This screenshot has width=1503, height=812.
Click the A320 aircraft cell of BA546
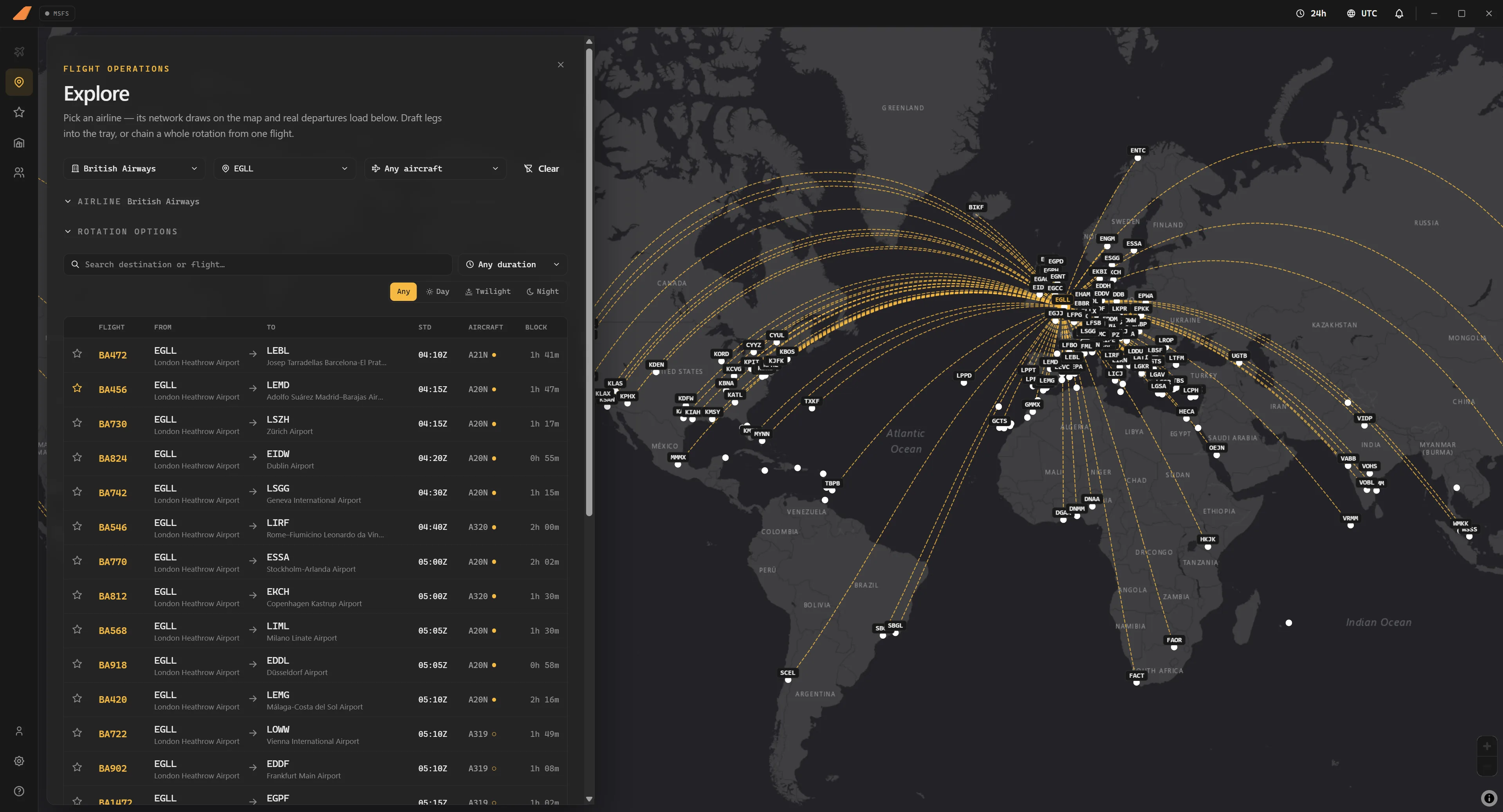pyautogui.click(x=482, y=527)
